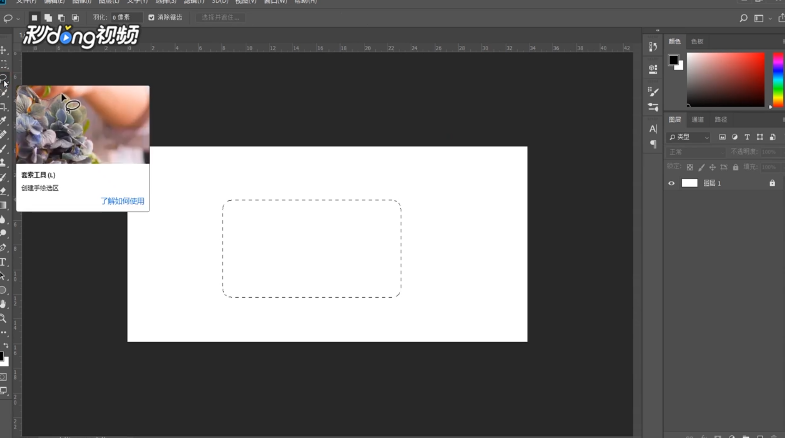Click the Lasso tooltip flower preview
The width and height of the screenshot is (785, 438).
[83, 125]
